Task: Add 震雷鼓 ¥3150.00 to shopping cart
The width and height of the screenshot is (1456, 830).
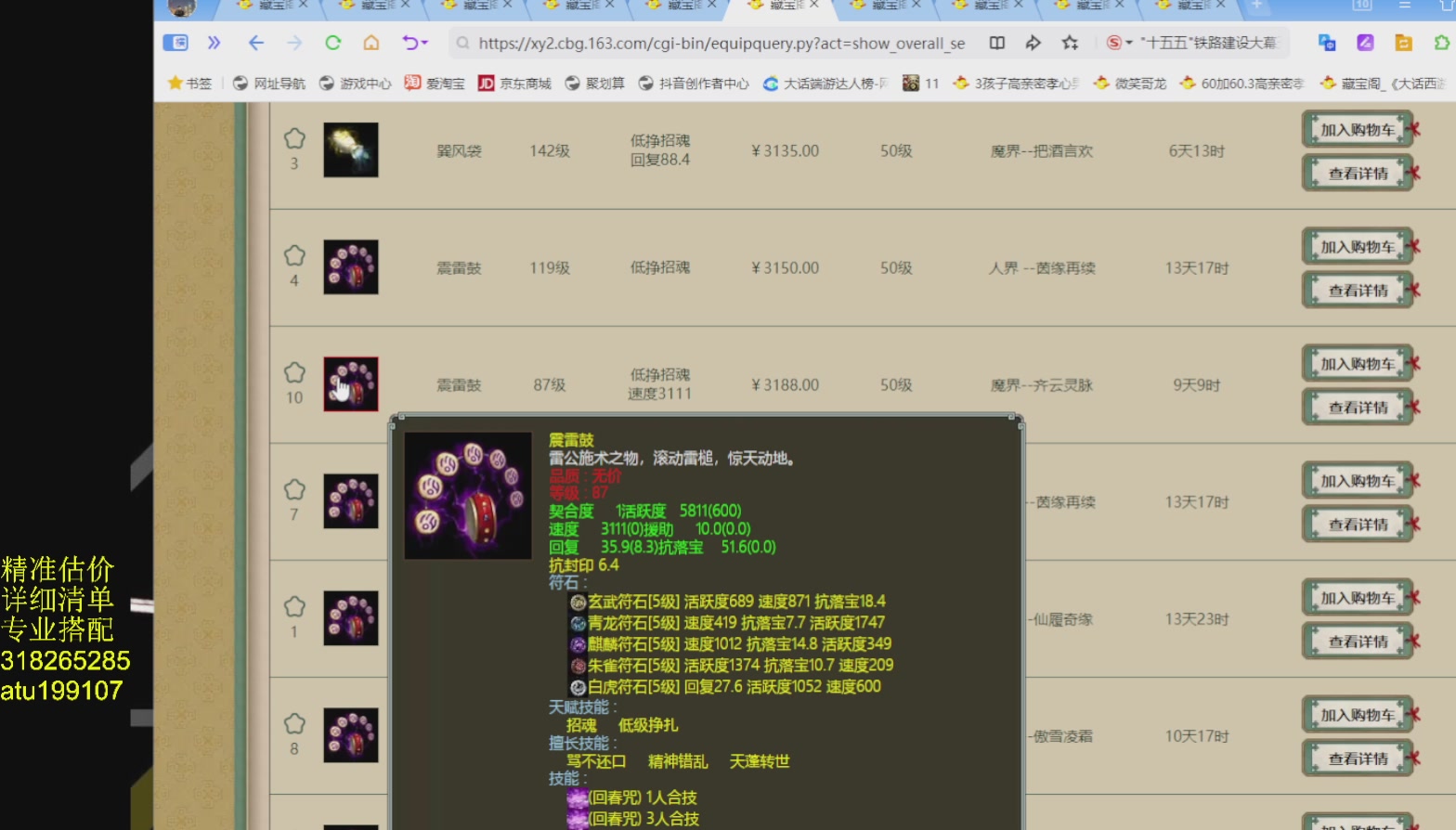Action: click(x=1358, y=247)
